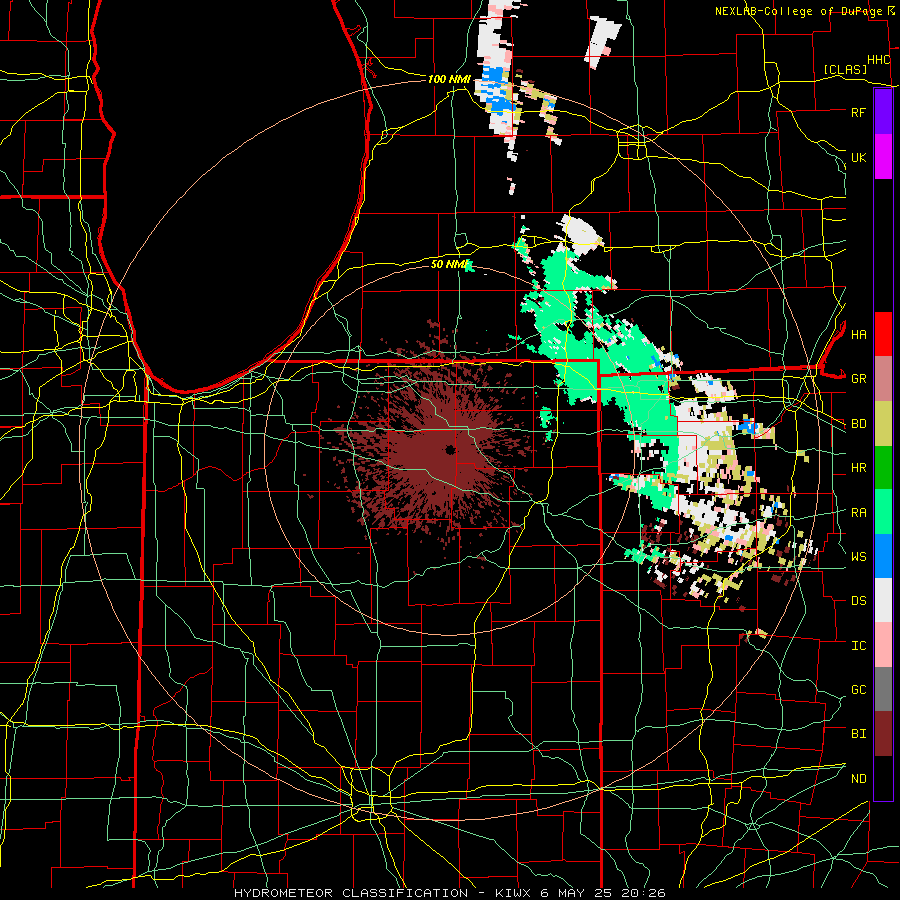The width and height of the screenshot is (900, 900).
Task: Click the UK label in legend
Action: pyautogui.click(x=858, y=157)
